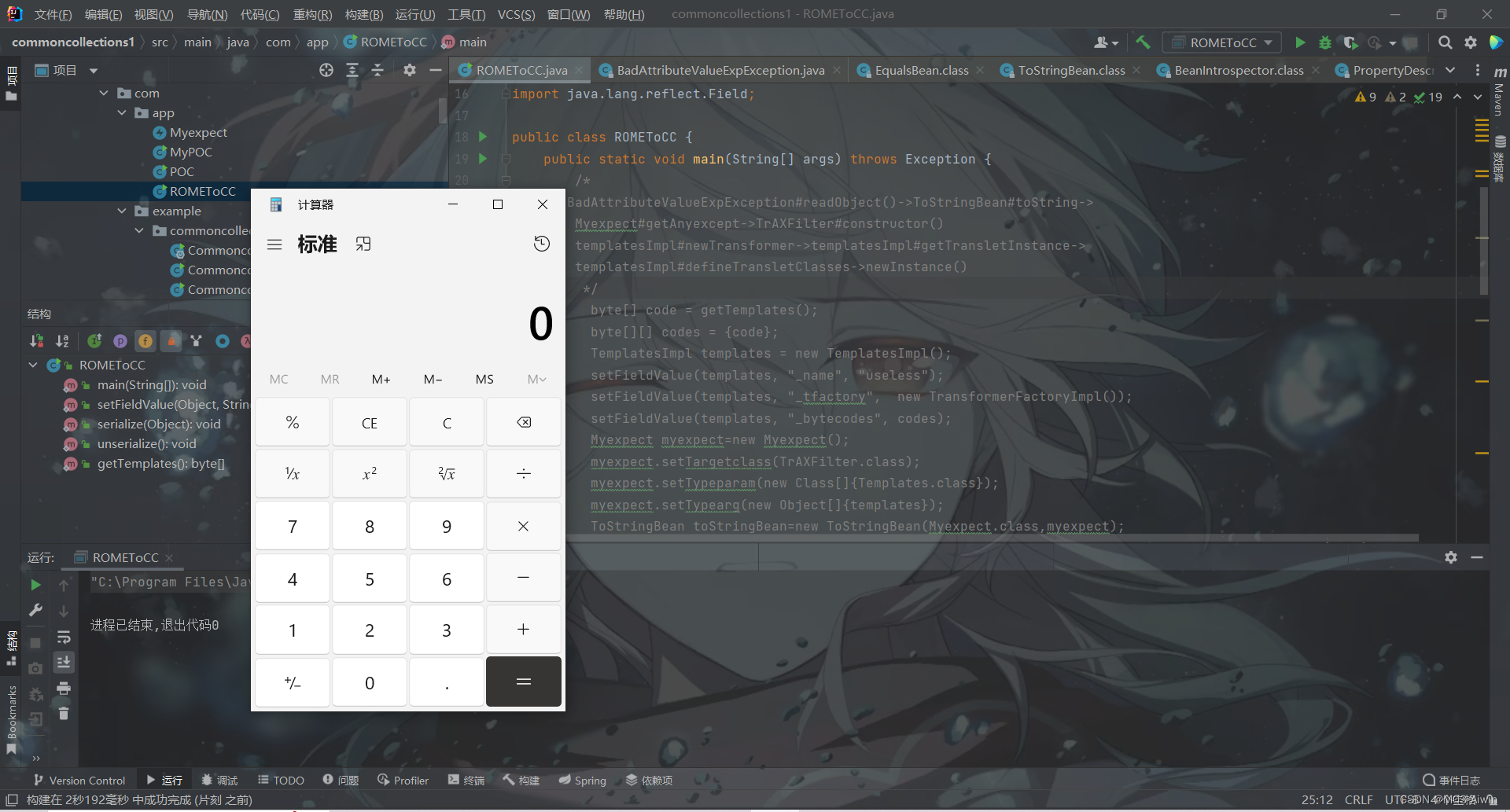The height and width of the screenshot is (812, 1510).
Task: Toggle show inherited members in structure
Action: pyautogui.click(x=94, y=341)
